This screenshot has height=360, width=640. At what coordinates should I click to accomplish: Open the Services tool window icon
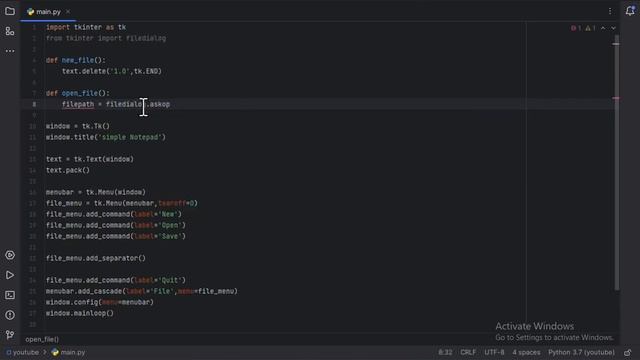point(10,255)
